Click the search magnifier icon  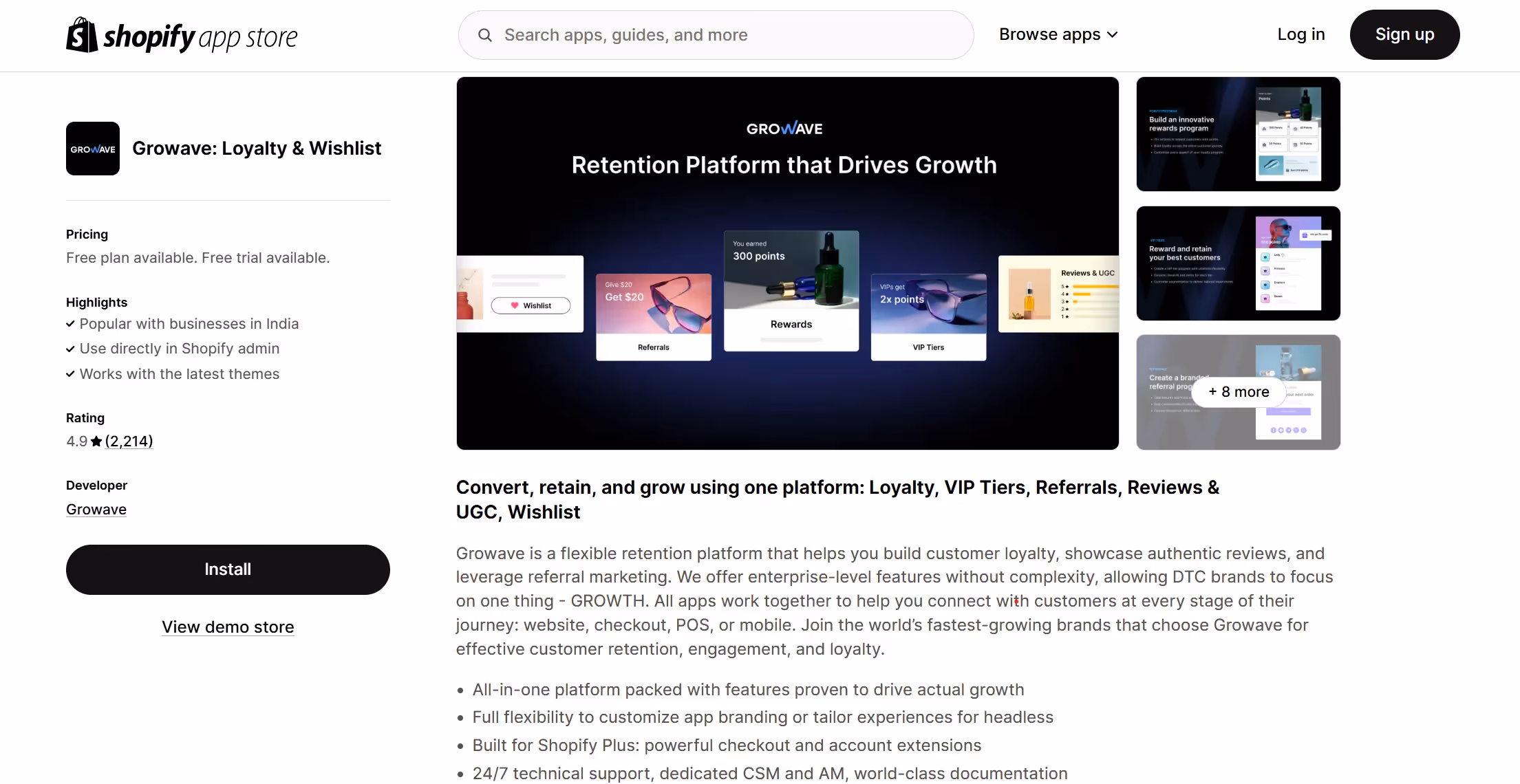(485, 35)
